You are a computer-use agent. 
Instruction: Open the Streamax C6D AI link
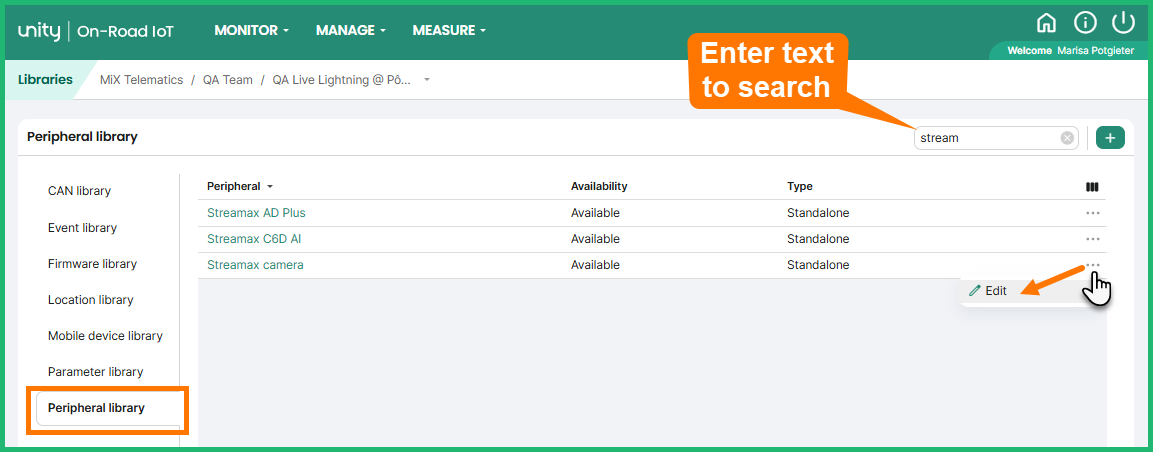tap(254, 239)
